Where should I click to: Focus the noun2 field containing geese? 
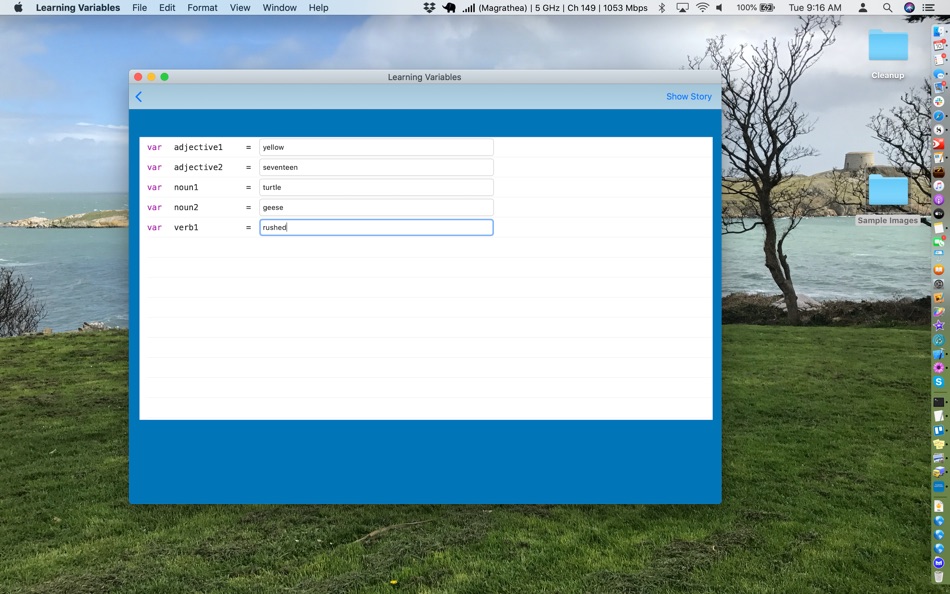[x=376, y=207]
